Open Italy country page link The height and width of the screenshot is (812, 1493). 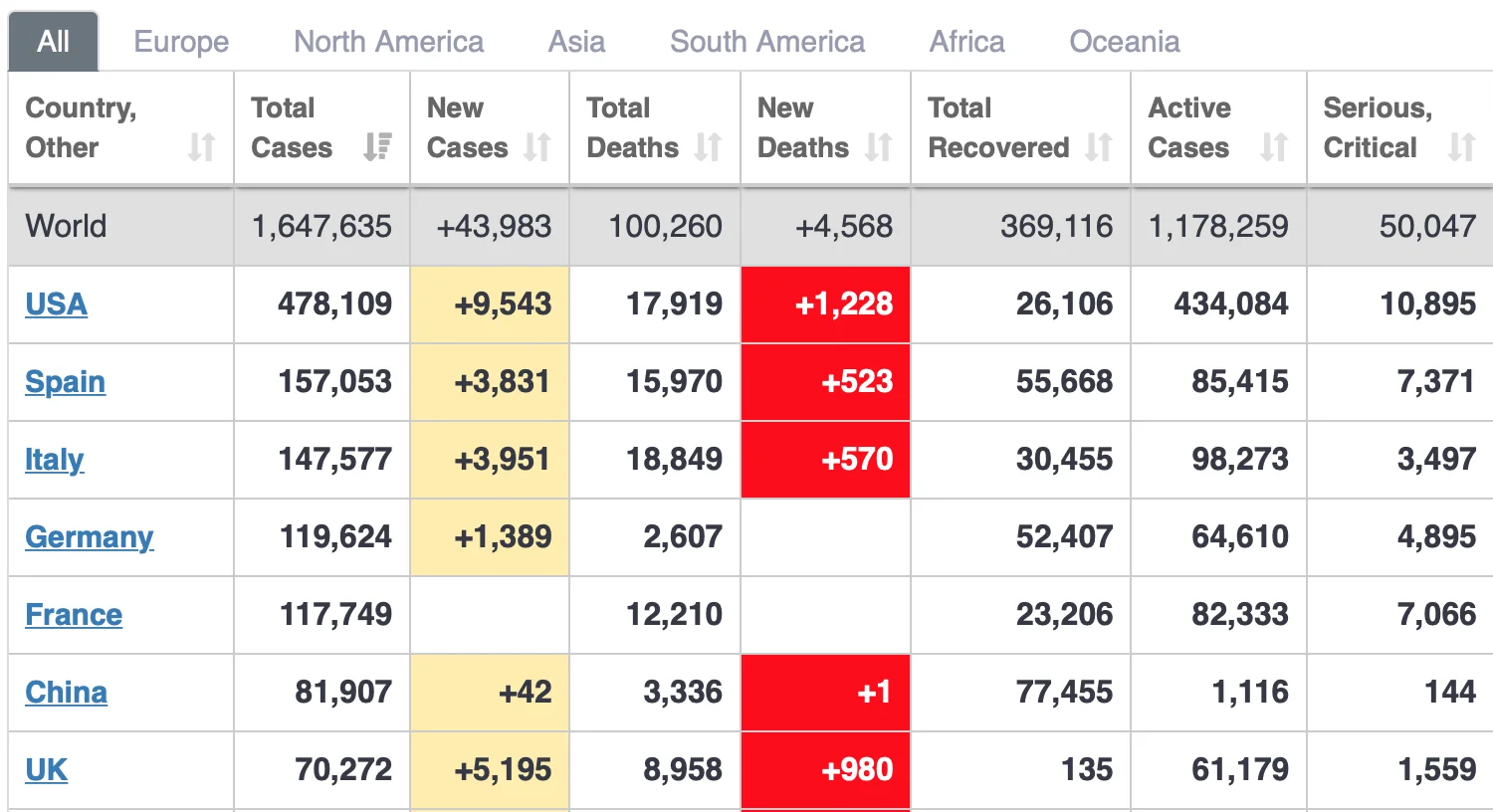coord(54,460)
